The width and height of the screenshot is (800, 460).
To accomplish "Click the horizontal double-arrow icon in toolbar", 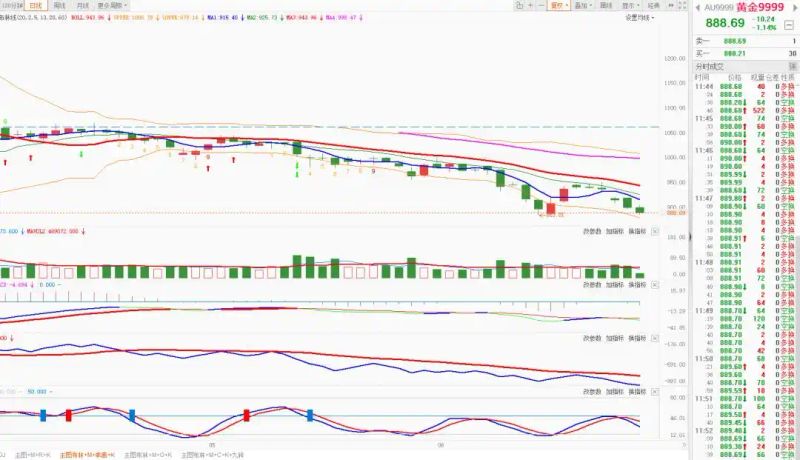I will (671, 6).
